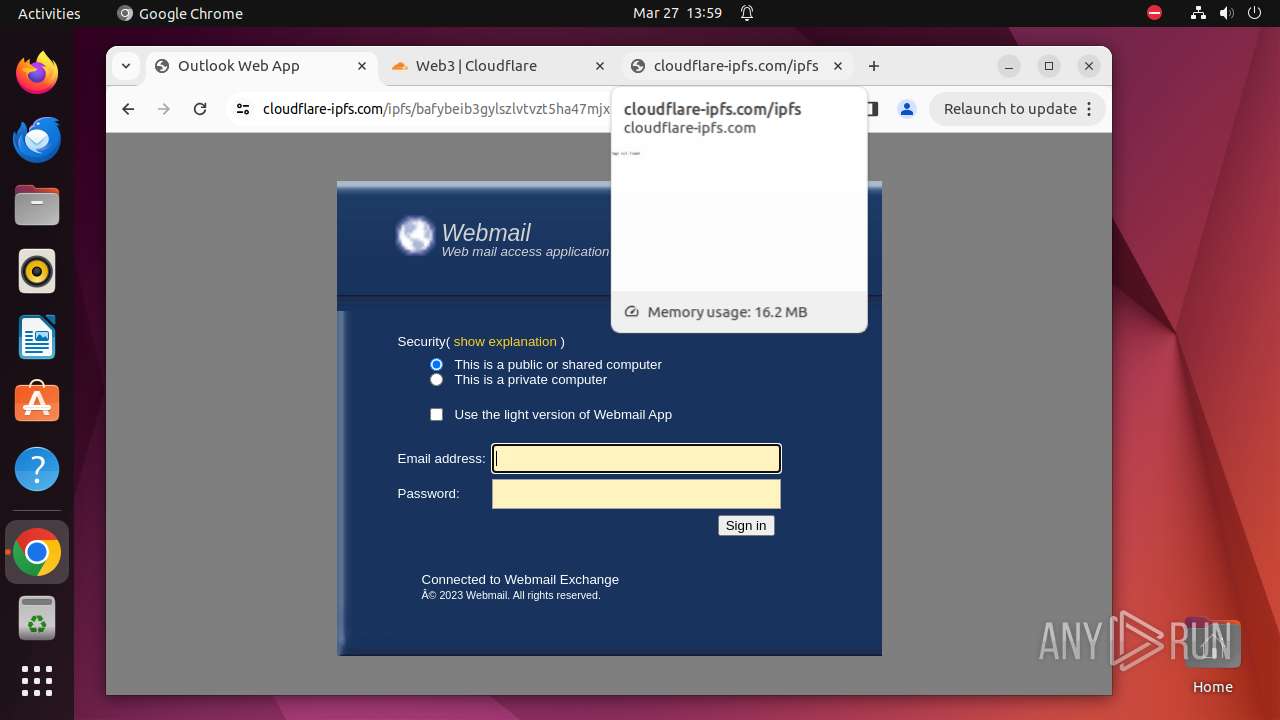The width and height of the screenshot is (1280, 720).
Task: Click the address bar URL
Action: click(436, 109)
